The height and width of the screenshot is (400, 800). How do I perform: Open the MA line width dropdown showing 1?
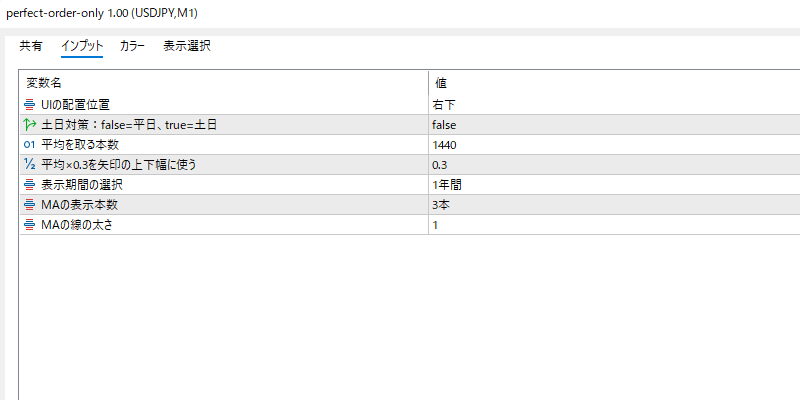pyautogui.click(x=436, y=225)
